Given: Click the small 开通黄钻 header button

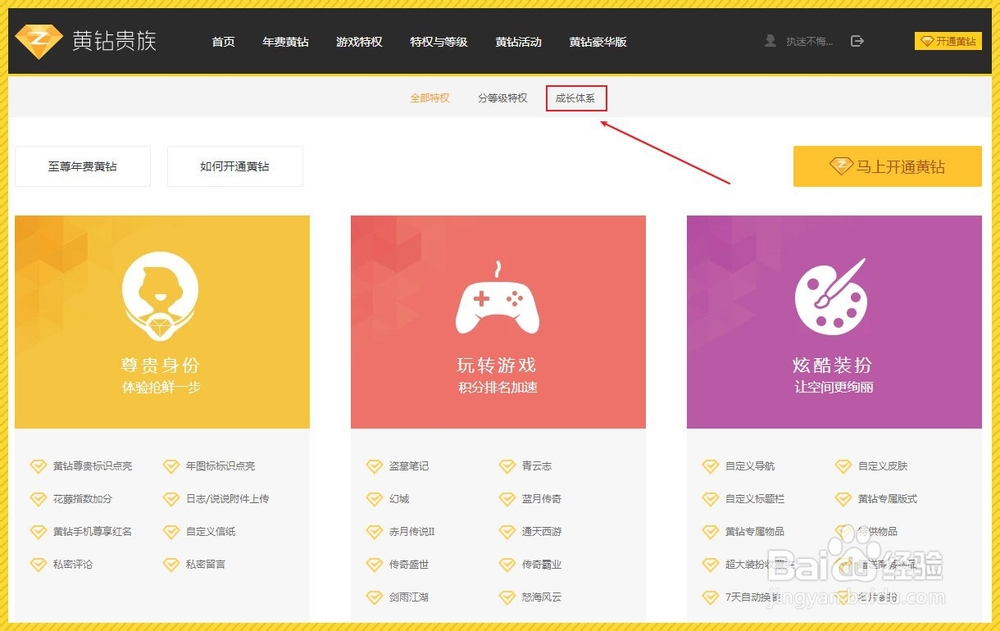Looking at the screenshot, I should click(x=948, y=41).
